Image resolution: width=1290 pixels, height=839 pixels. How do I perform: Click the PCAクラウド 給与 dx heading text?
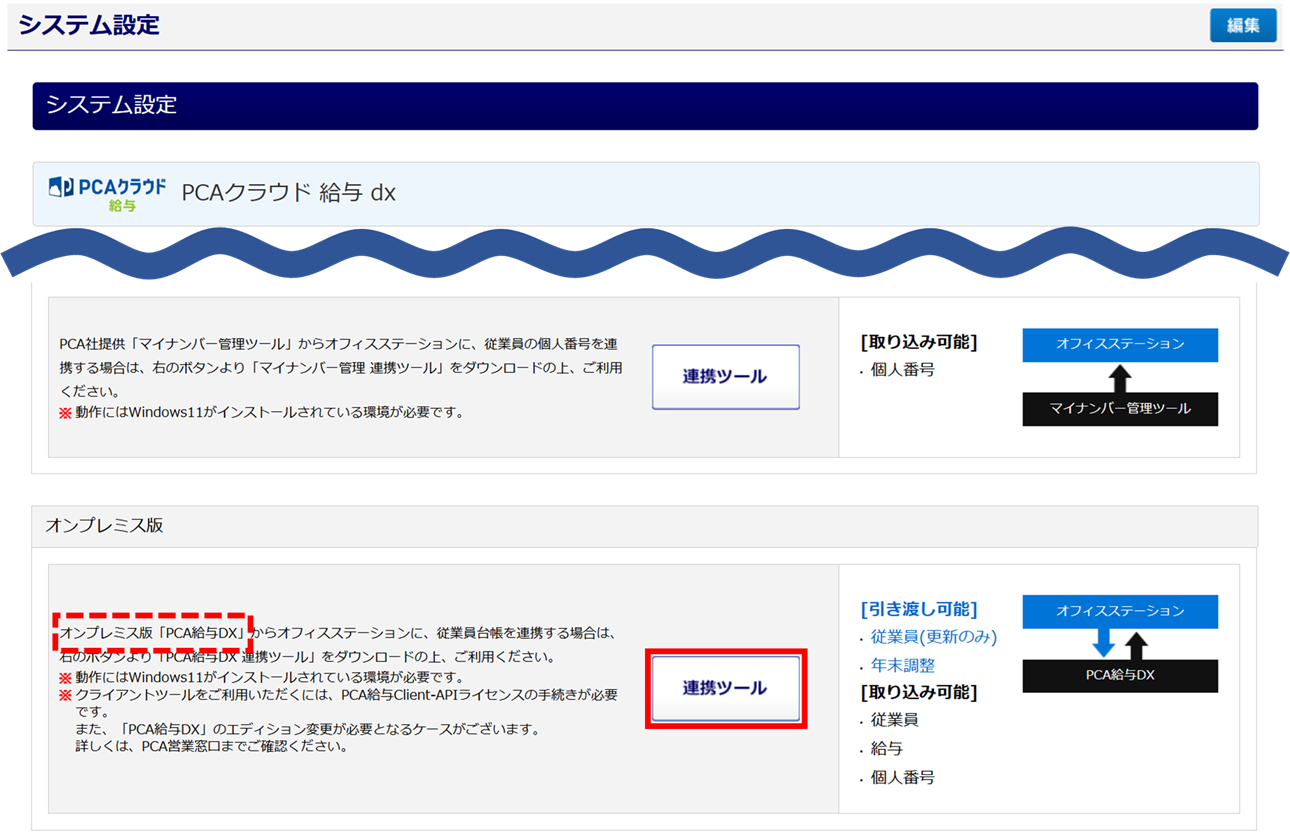(x=288, y=193)
